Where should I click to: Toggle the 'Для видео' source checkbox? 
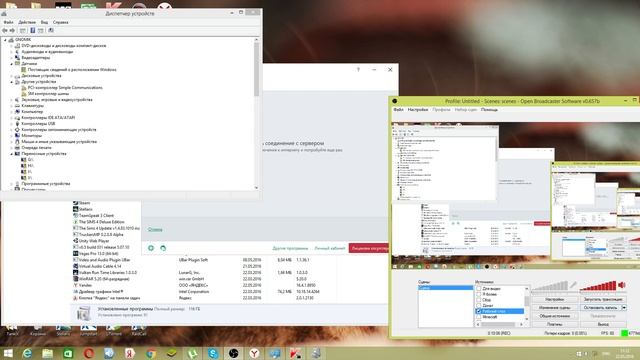479,289
